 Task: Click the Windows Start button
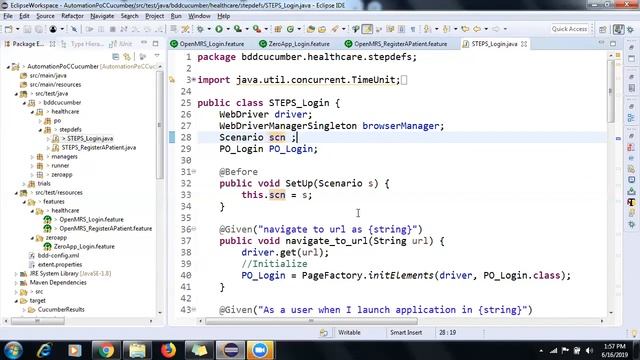click(x=13, y=350)
